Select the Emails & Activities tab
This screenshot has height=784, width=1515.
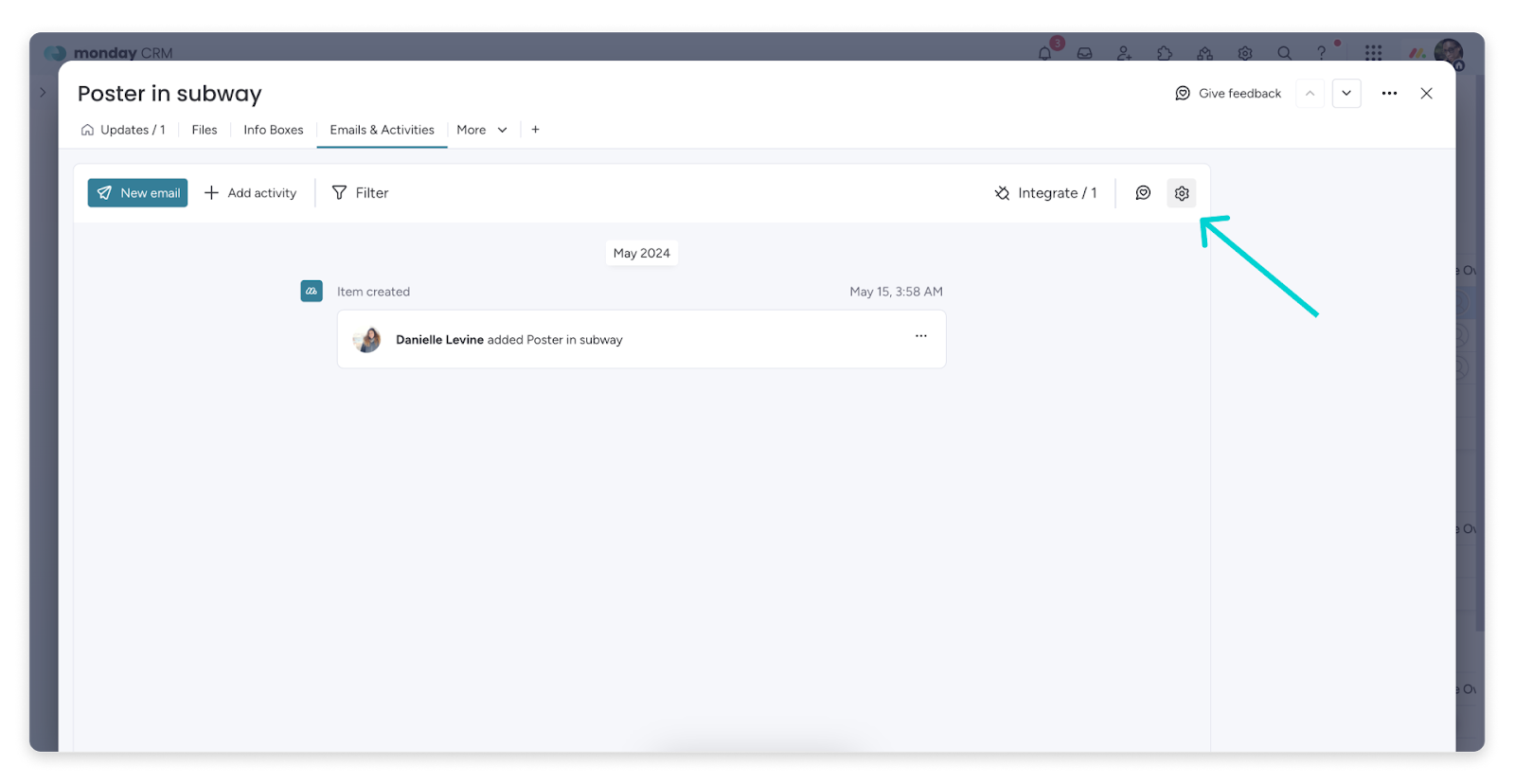[382, 130]
